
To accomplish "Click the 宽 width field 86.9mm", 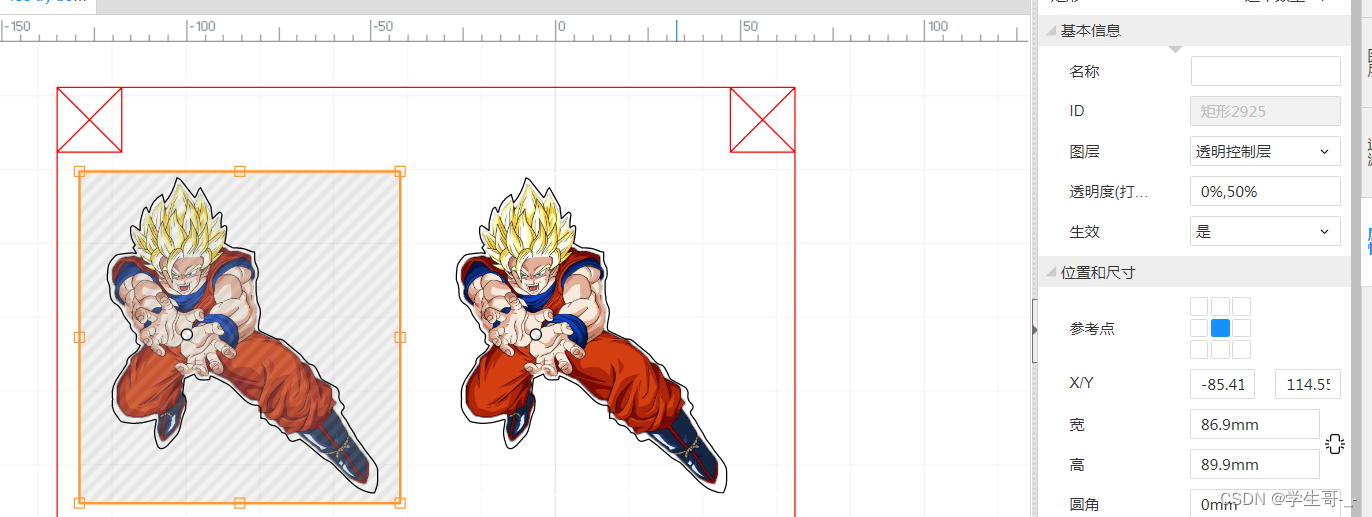I will [1255, 424].
